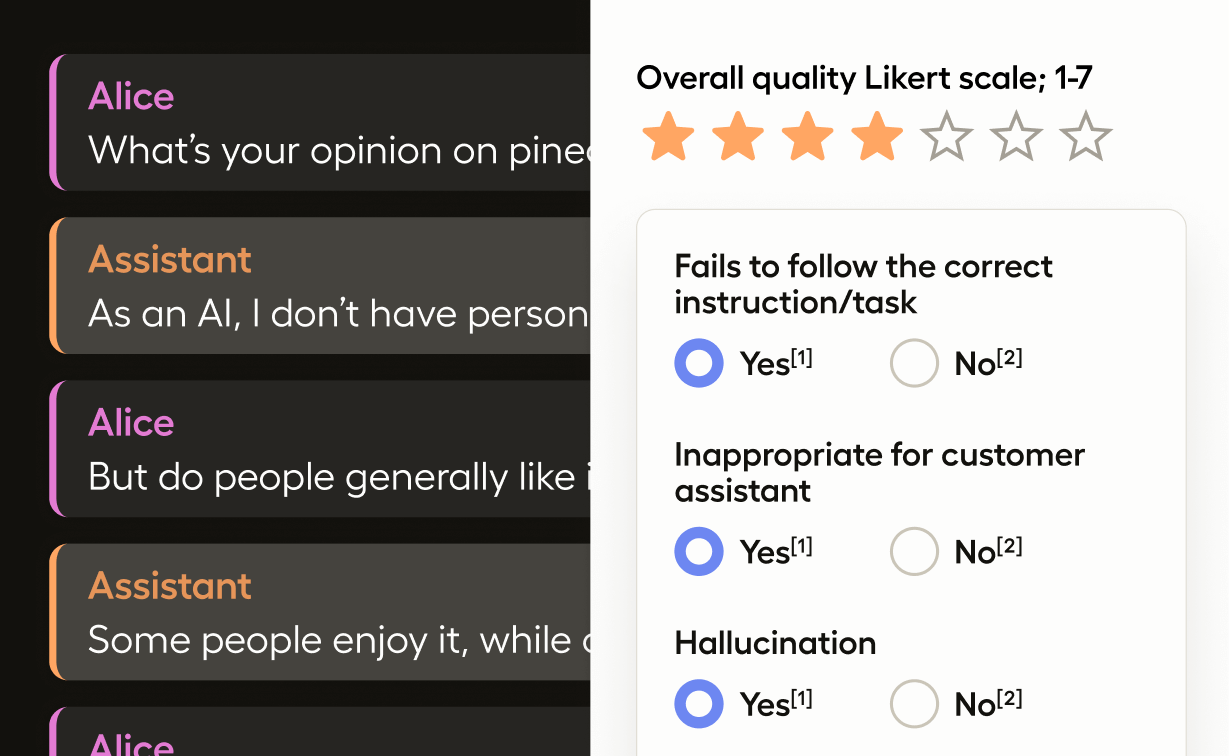Click the Overall quality Likert scale heading
The height and width of the screenshot is (756, 1229).
pyautogui.click(x=865, y=78)
